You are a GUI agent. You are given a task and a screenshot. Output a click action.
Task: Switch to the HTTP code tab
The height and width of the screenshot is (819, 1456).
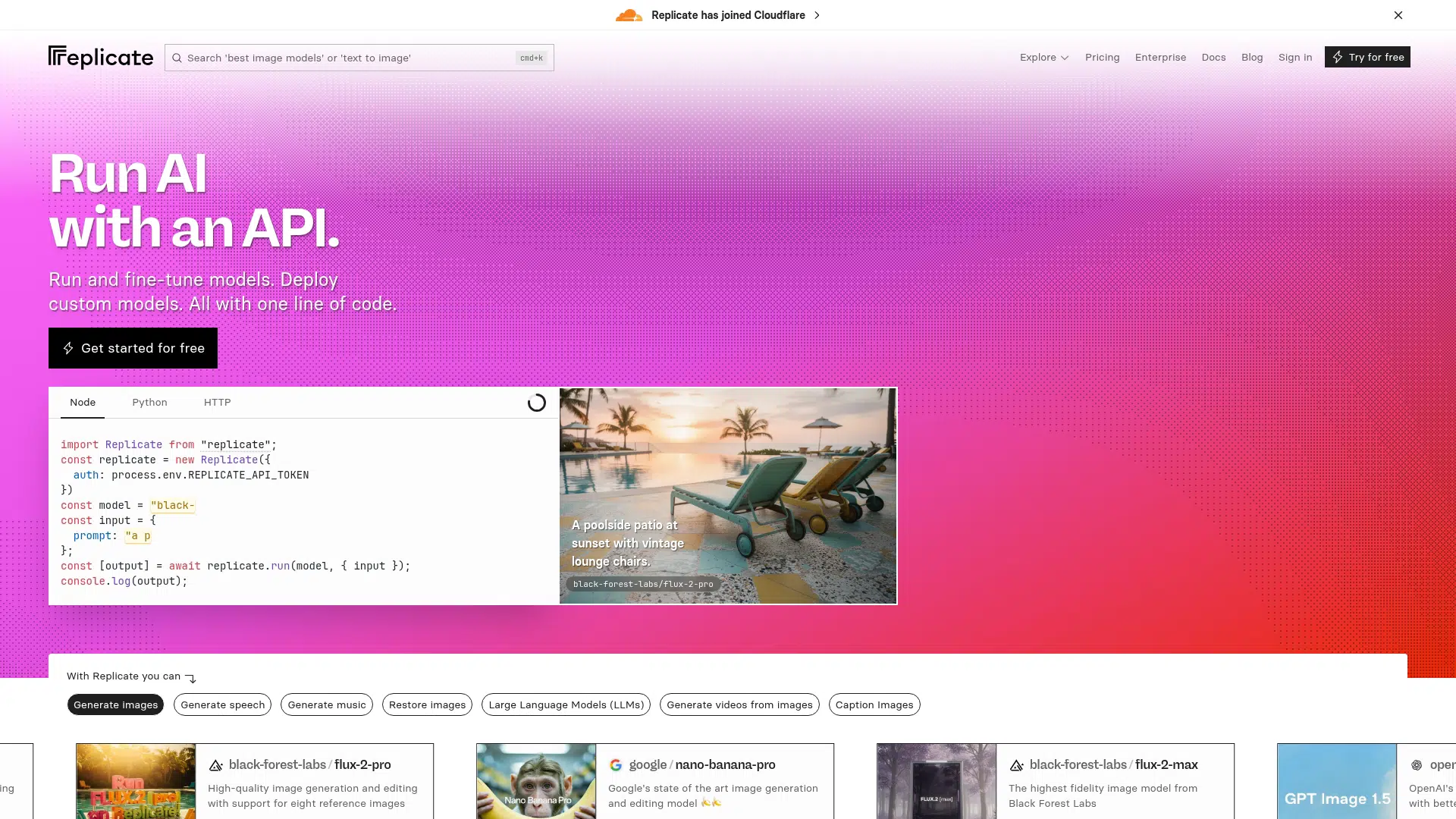pyautogui.click(x=217, y=402)
